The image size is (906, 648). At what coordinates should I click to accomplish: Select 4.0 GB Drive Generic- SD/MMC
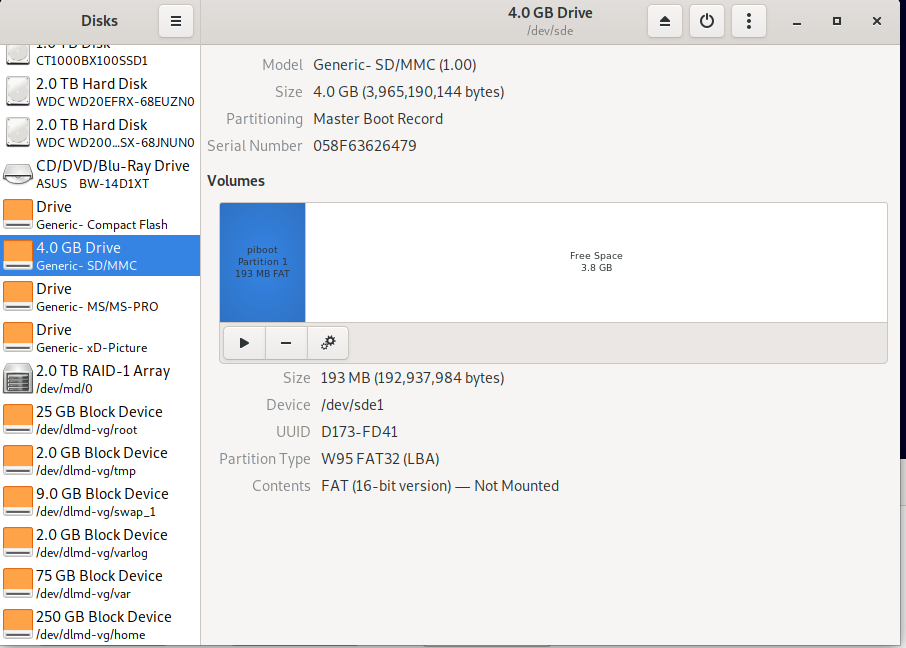coord(100,256)
